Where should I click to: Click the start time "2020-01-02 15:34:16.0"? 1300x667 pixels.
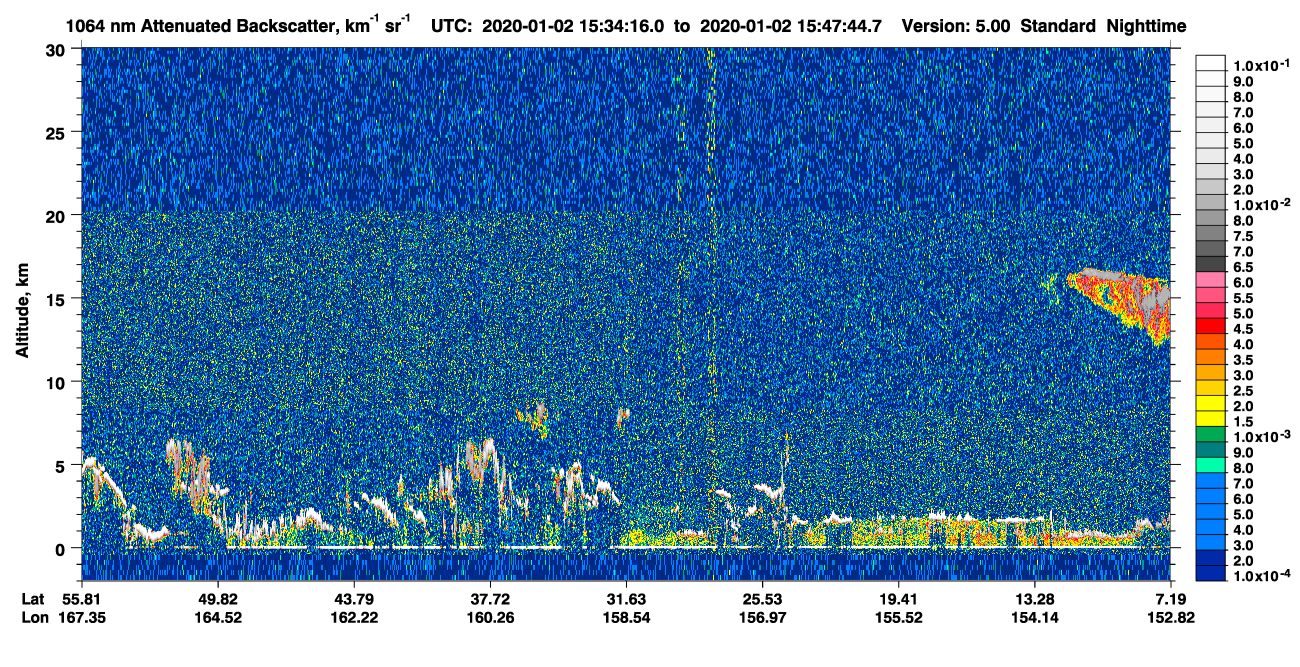574,25
